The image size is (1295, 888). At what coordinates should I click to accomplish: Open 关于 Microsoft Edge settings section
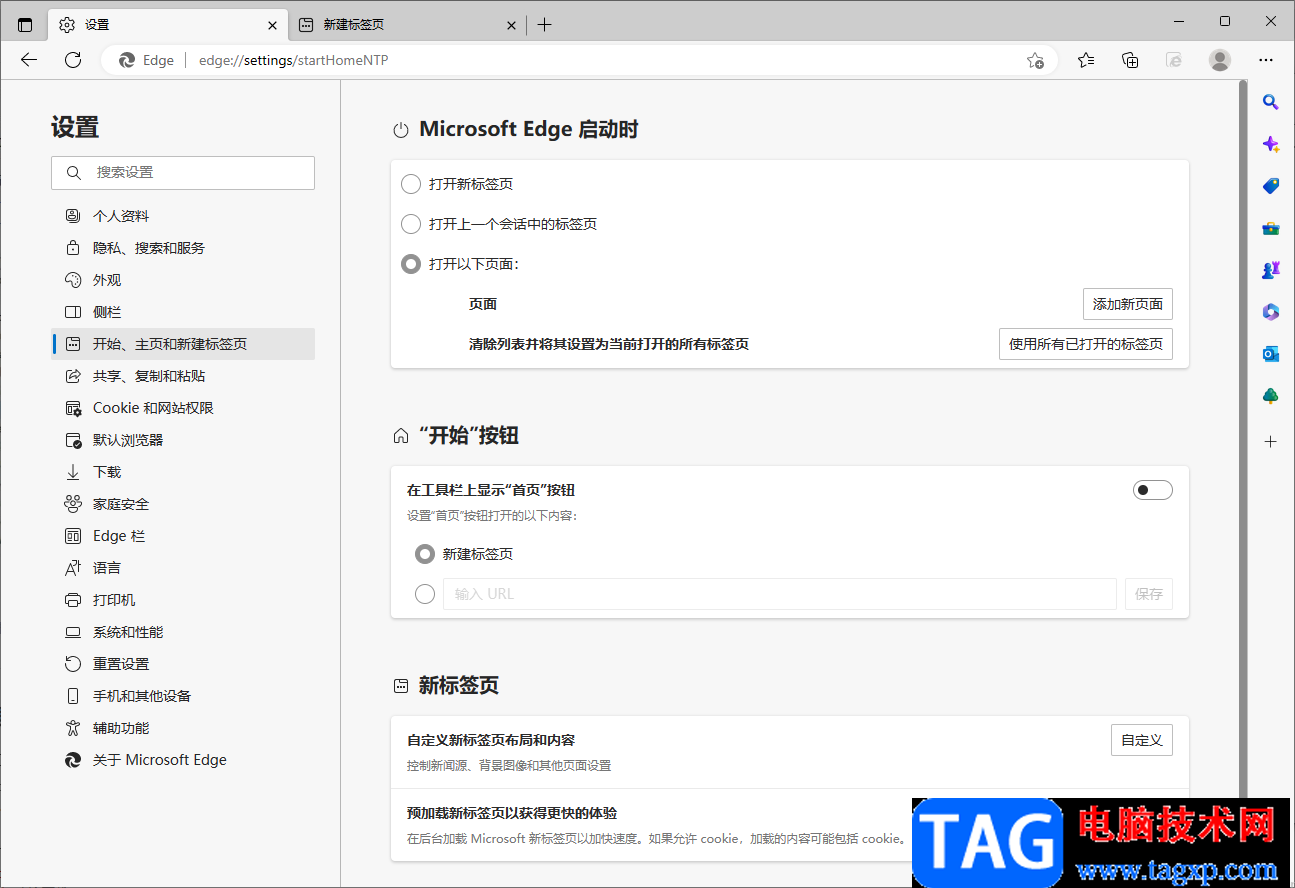point(183,760)
